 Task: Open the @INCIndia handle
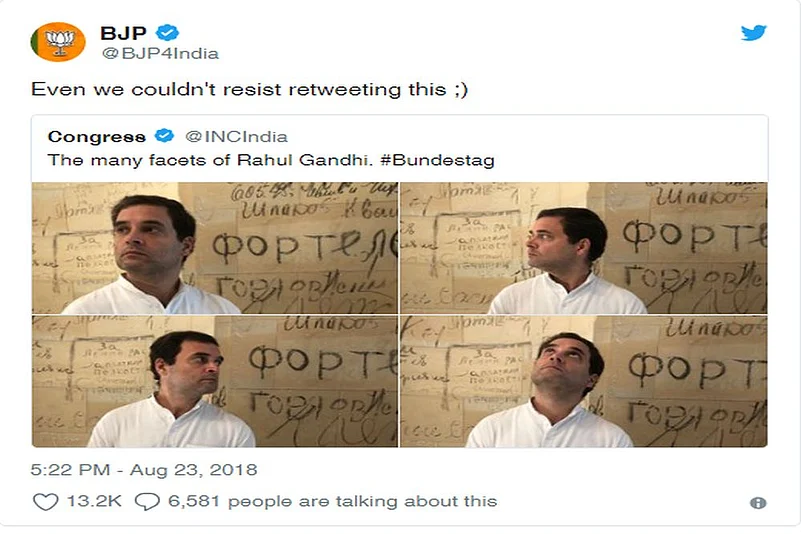coord(234,136)
